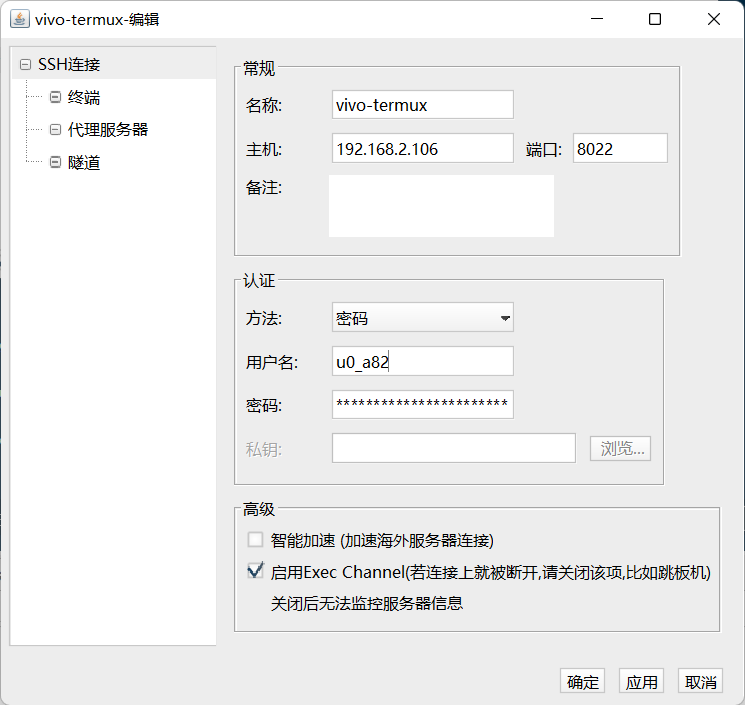Focus the 端口 field showing 8022
The height and width of the screenshot is (705, 745).
click(620, 148)
